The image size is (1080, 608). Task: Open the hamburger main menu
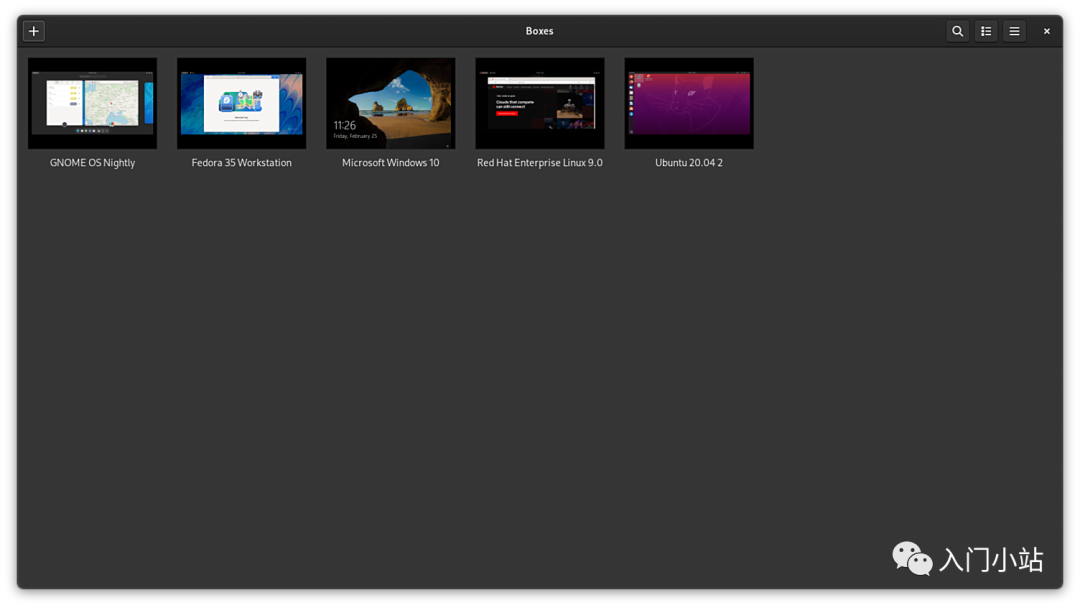(x=1015, y=31)
